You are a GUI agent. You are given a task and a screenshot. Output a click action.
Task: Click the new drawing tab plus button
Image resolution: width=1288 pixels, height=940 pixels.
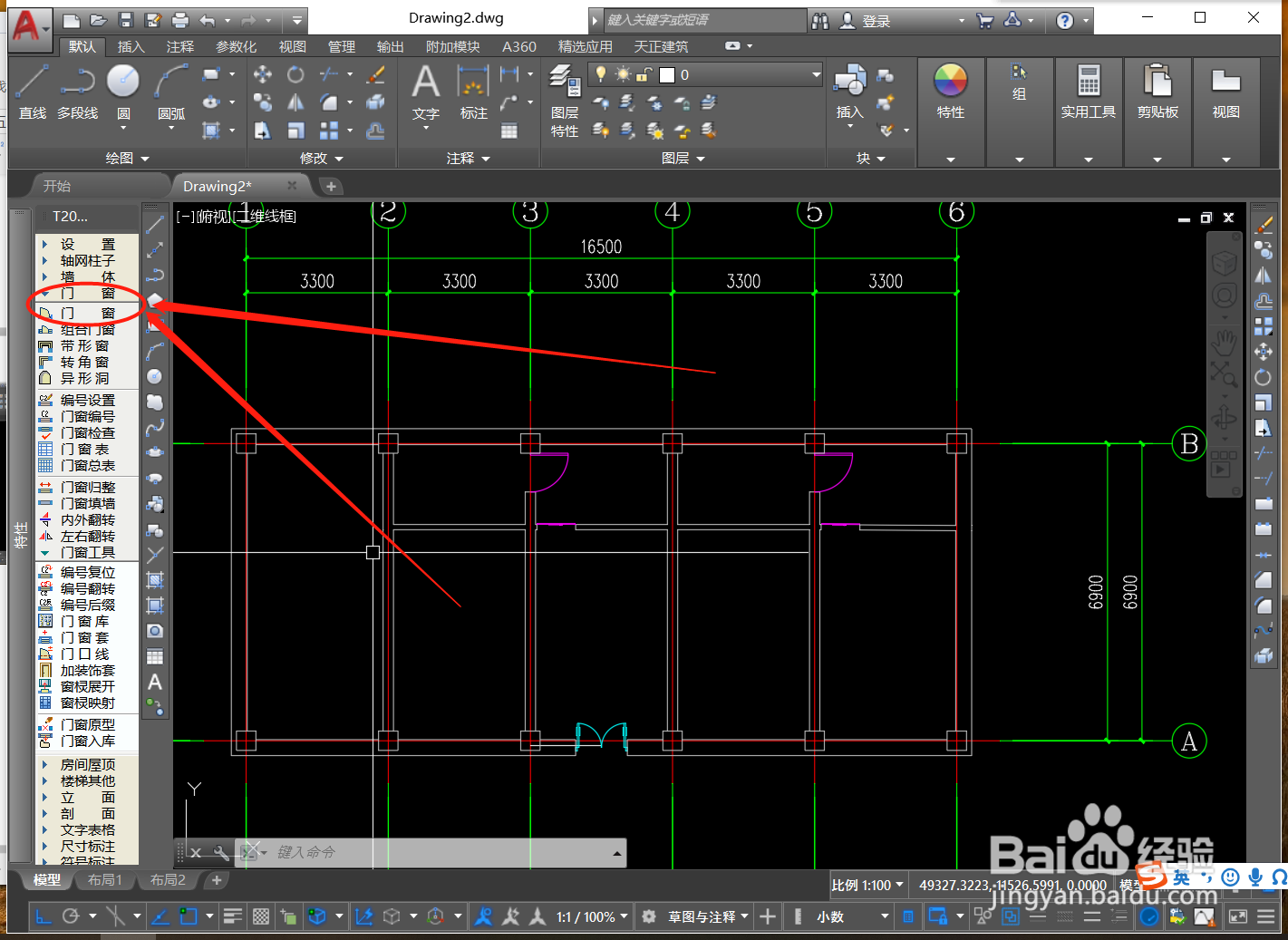331,186
